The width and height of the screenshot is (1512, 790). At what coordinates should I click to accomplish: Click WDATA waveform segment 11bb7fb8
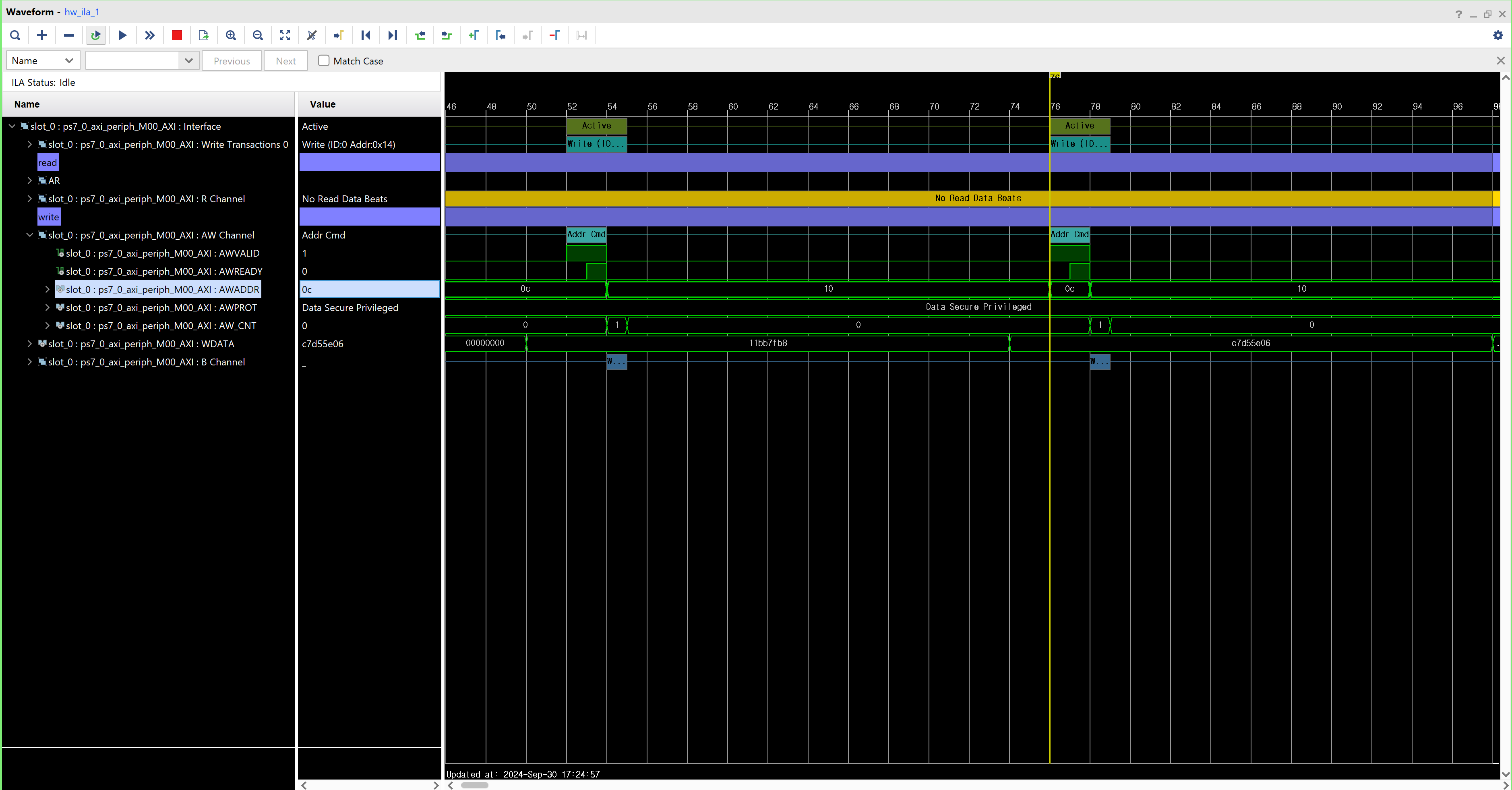click(768, 343)
